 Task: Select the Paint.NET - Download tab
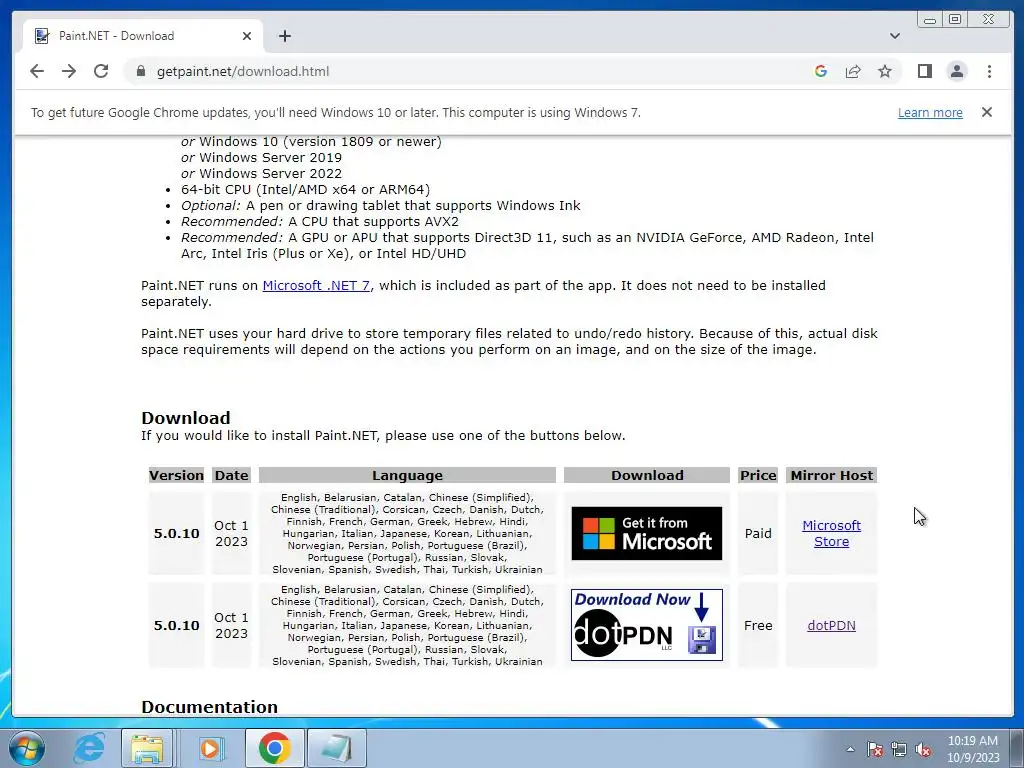pos(143,36)
